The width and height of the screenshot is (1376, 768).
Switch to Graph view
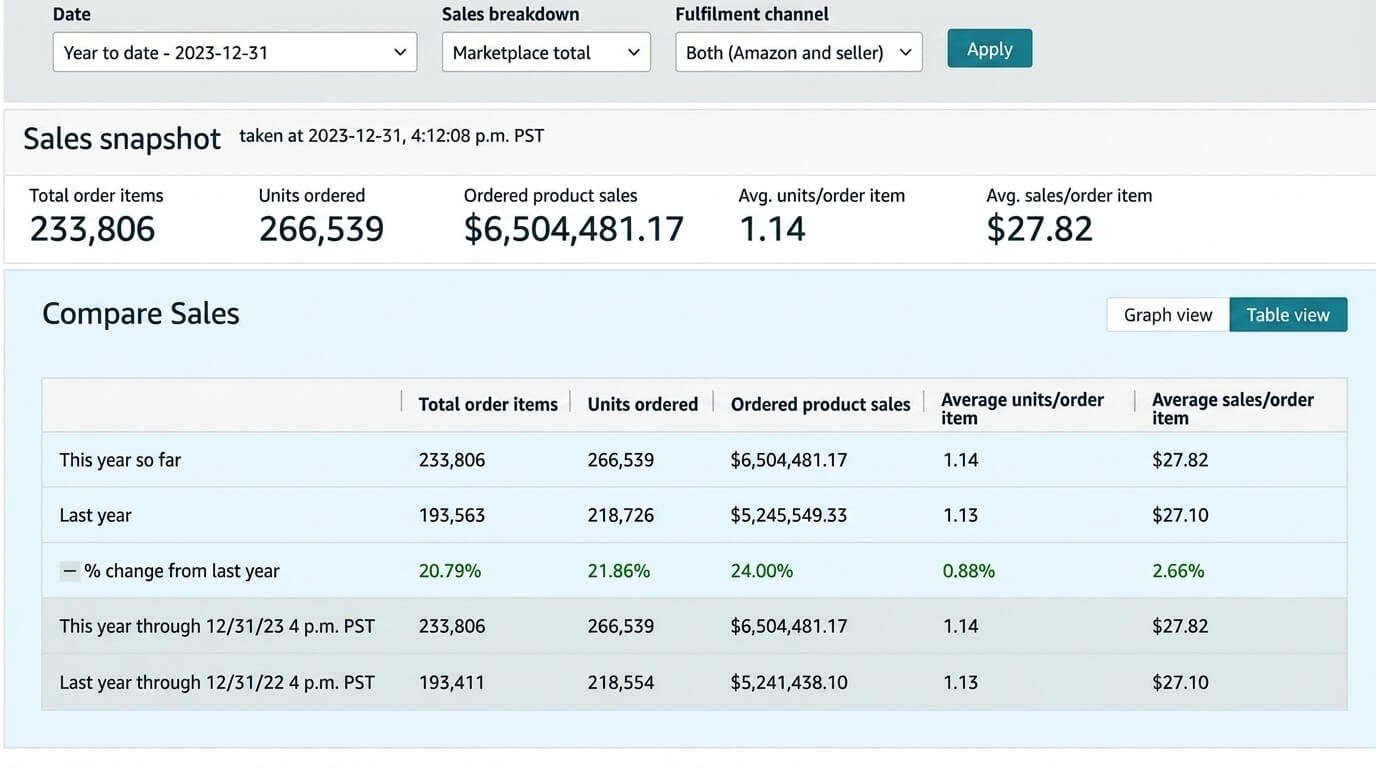1168,315
